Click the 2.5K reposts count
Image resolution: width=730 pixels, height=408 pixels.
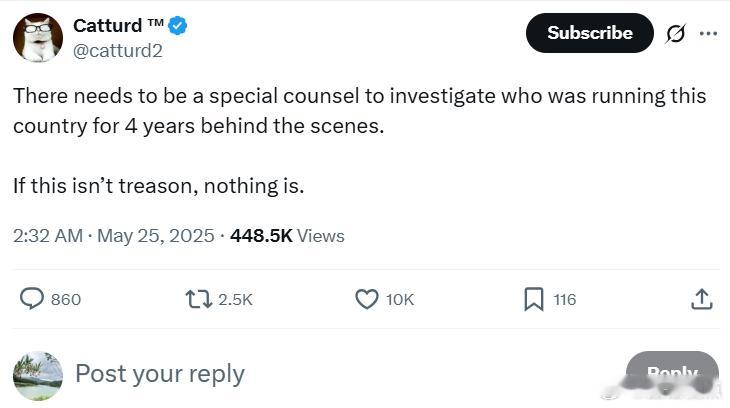[235, 299]
